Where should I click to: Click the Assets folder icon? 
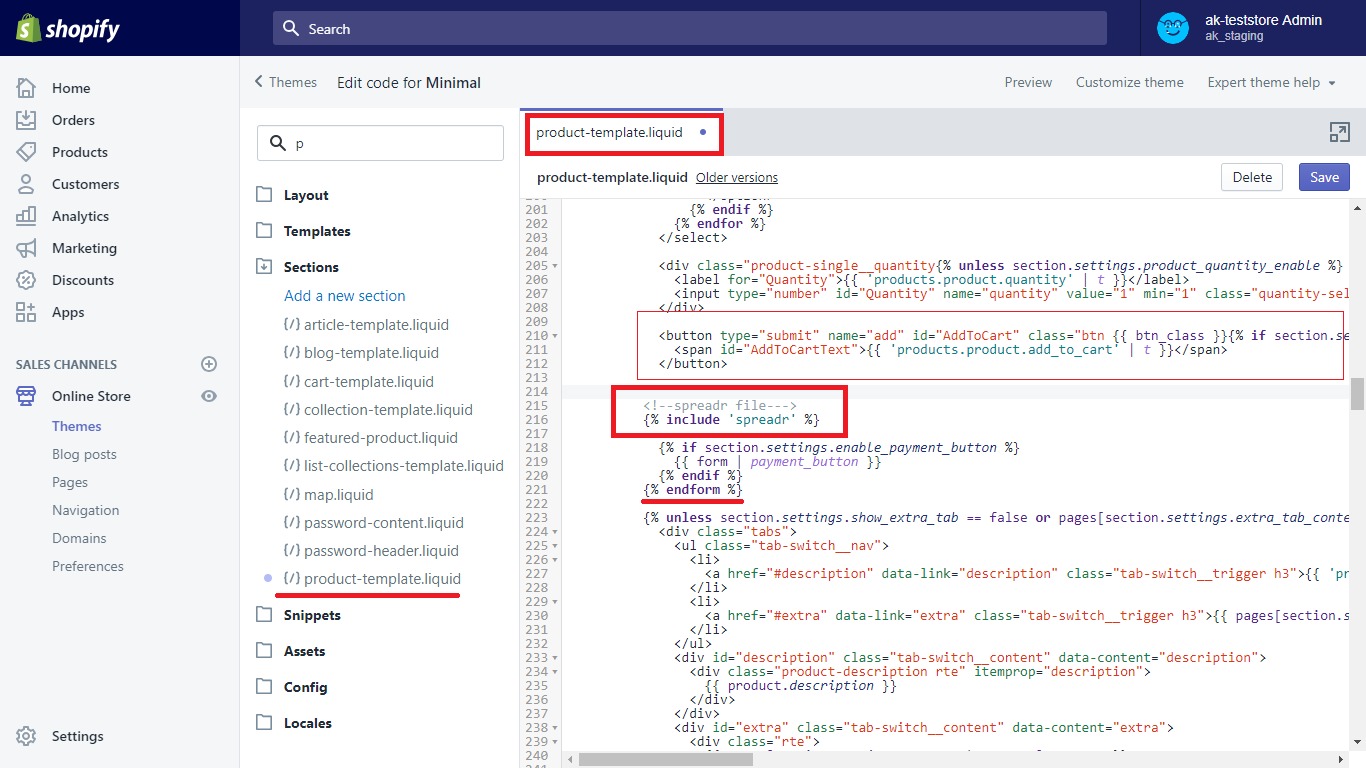264,651
